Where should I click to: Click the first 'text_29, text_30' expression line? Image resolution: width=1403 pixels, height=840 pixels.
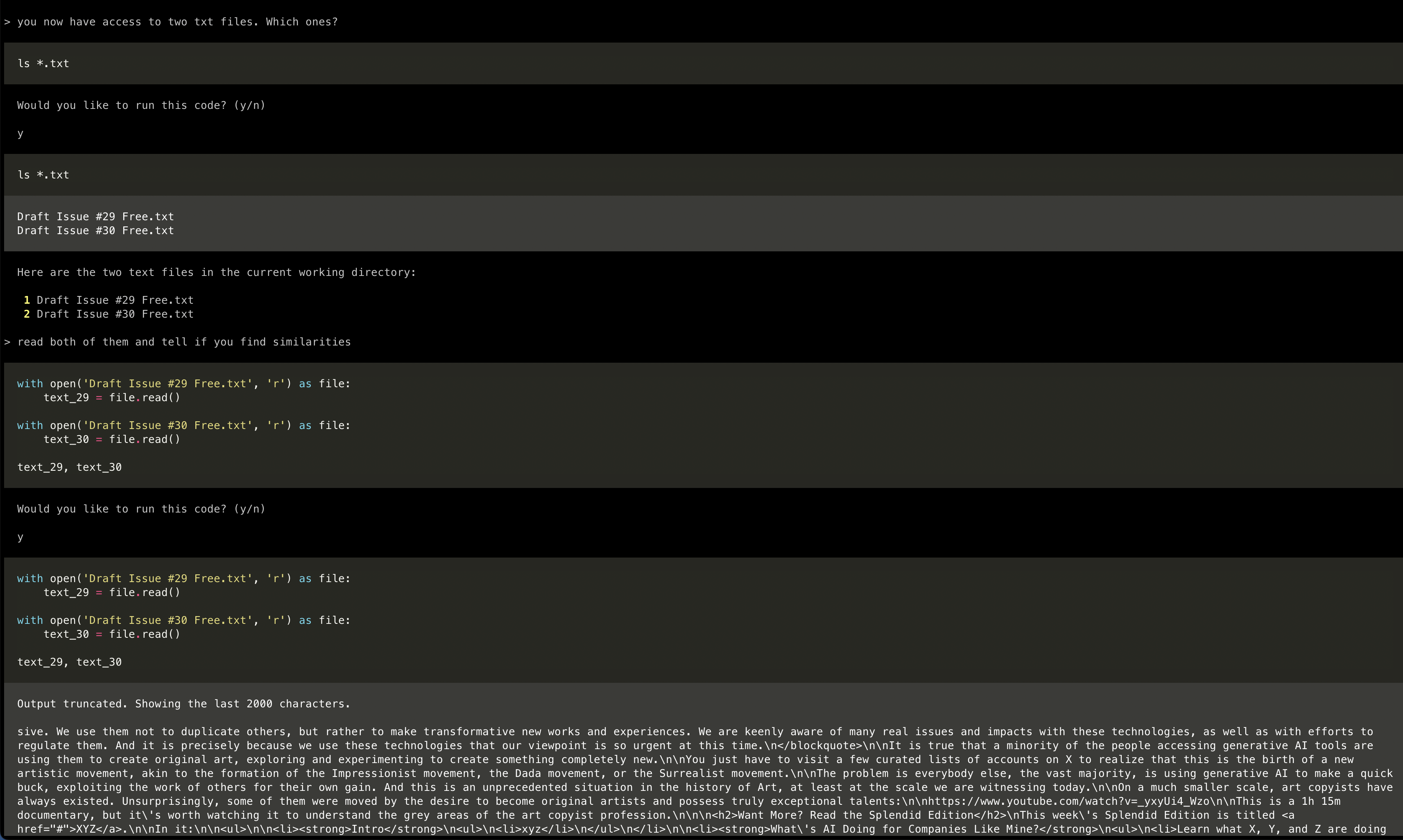click(69, 467)
